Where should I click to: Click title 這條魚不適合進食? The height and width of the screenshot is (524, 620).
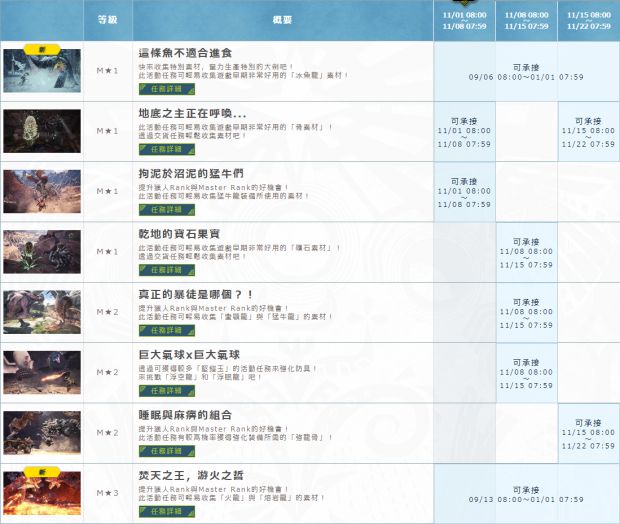pyautogui.click(x=185, y=53)
